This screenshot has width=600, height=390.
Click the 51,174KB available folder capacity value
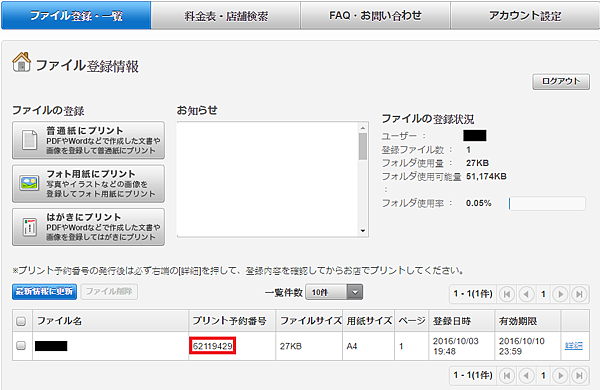click(x=486, y=176)
